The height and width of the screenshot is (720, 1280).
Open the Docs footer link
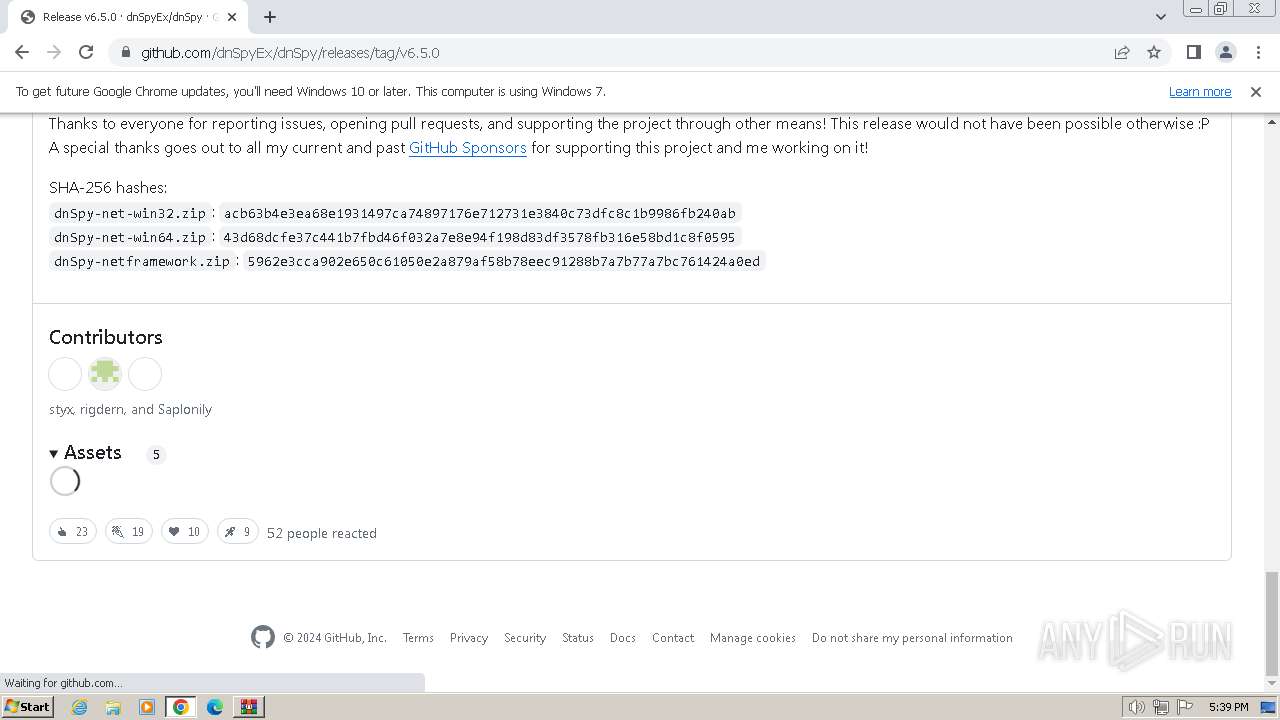click(x=623, y=638)
